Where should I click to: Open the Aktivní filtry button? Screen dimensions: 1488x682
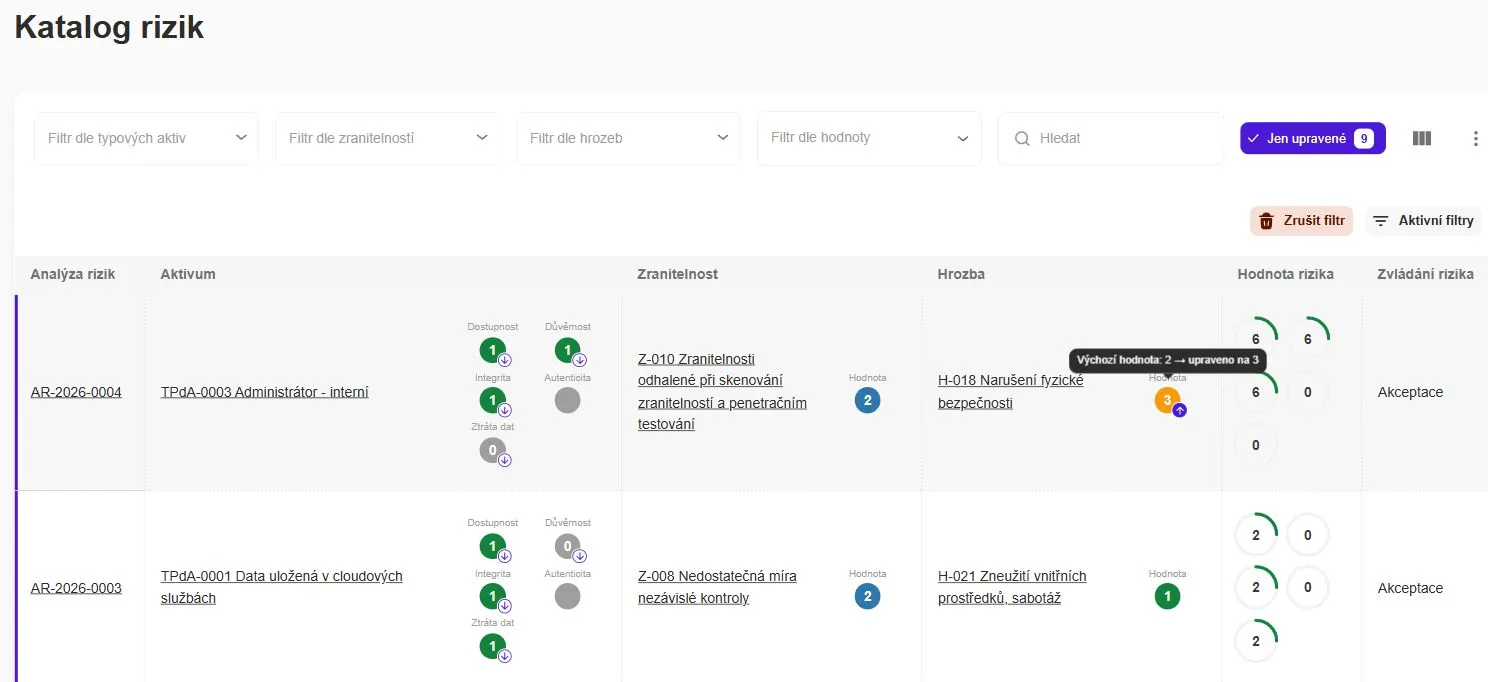tap(1423, 221)
